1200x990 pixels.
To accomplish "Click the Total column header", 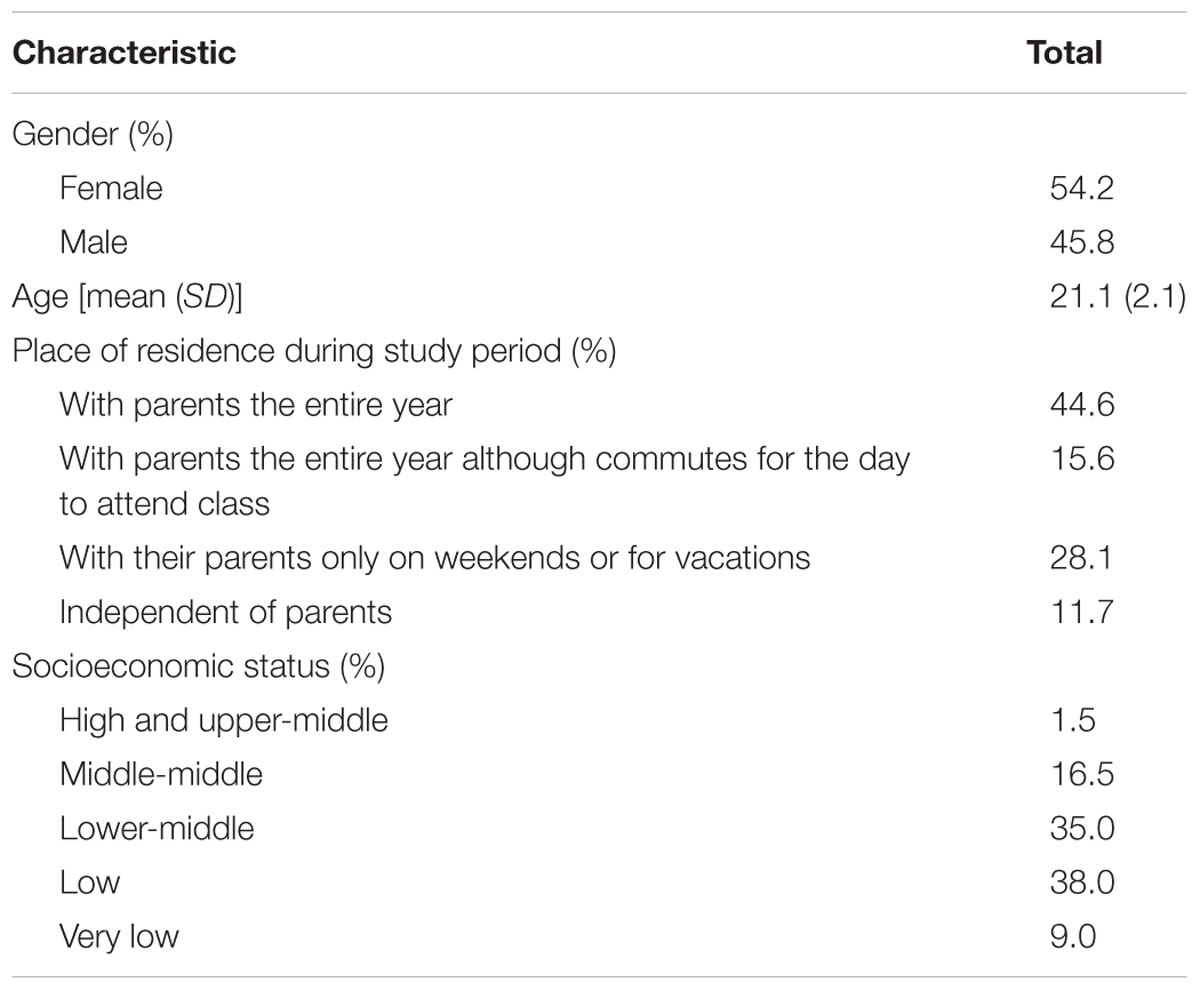I will click(1064, 53).
